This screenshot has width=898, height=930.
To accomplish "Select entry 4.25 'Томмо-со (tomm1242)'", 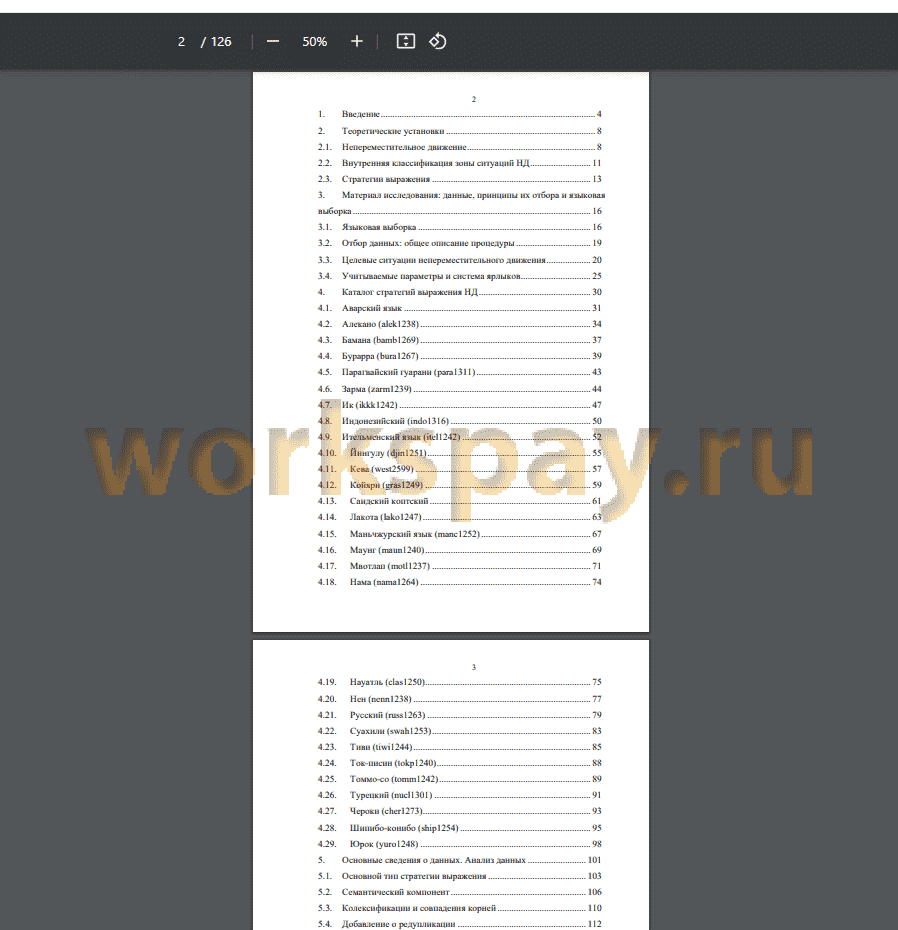I will tap(460, 779).
